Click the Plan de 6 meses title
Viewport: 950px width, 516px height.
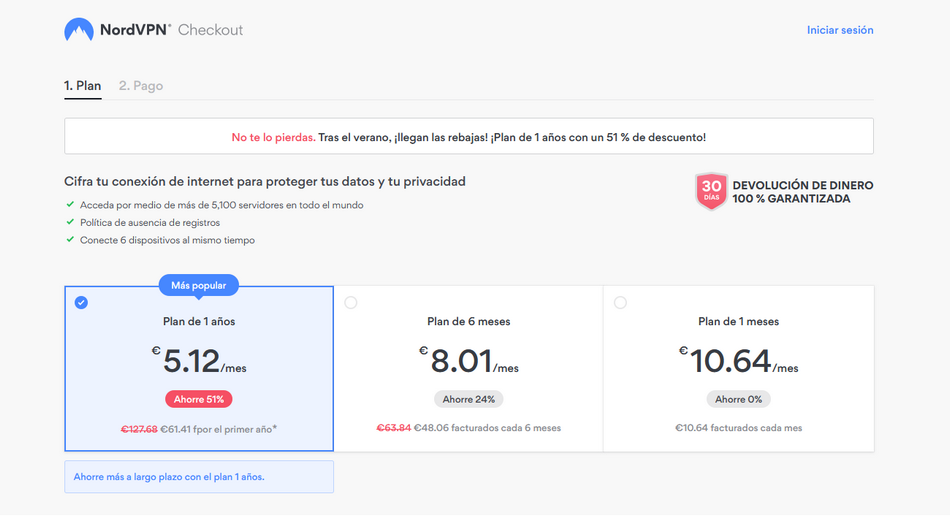468,322
